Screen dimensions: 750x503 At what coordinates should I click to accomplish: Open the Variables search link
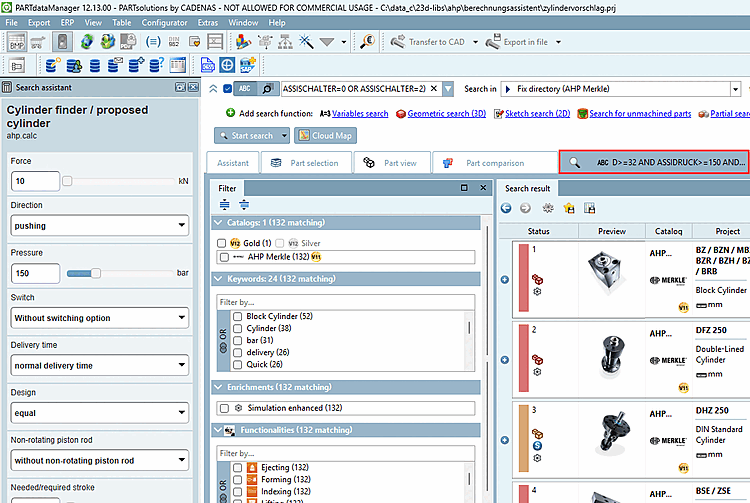pos(360,114)
